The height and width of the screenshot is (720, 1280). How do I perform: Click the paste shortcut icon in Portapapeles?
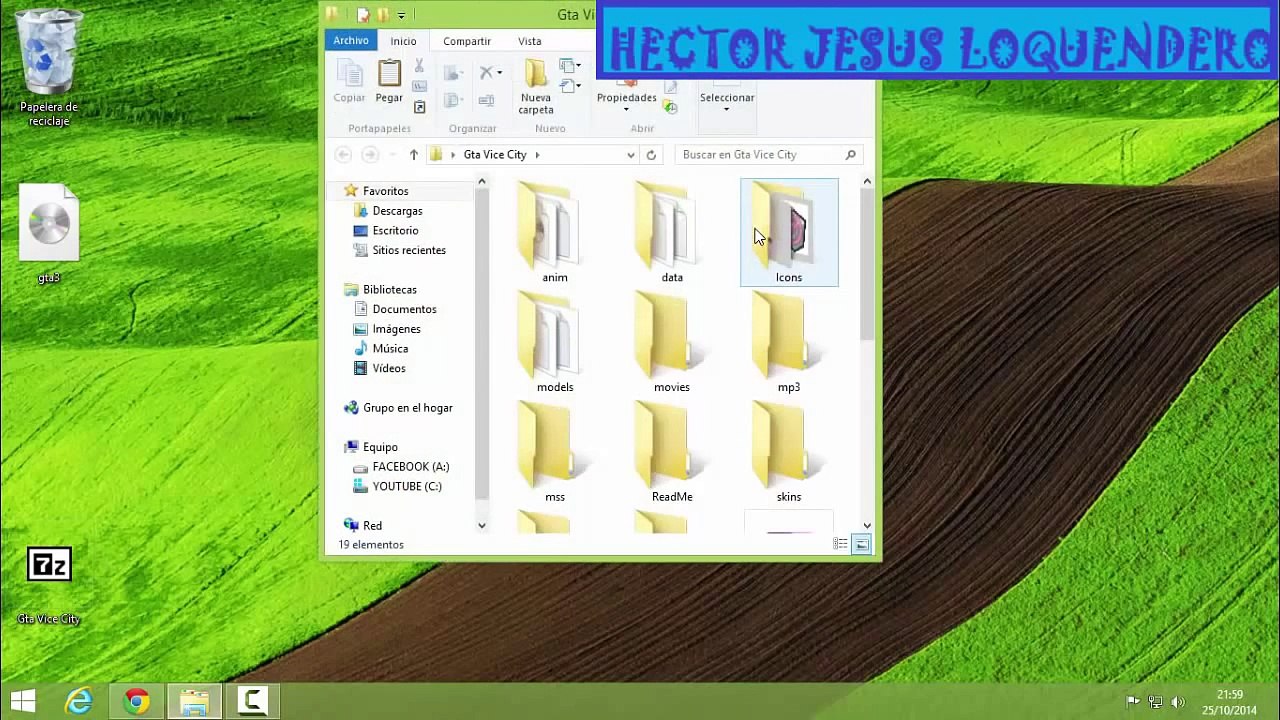[x=419, y=107]
